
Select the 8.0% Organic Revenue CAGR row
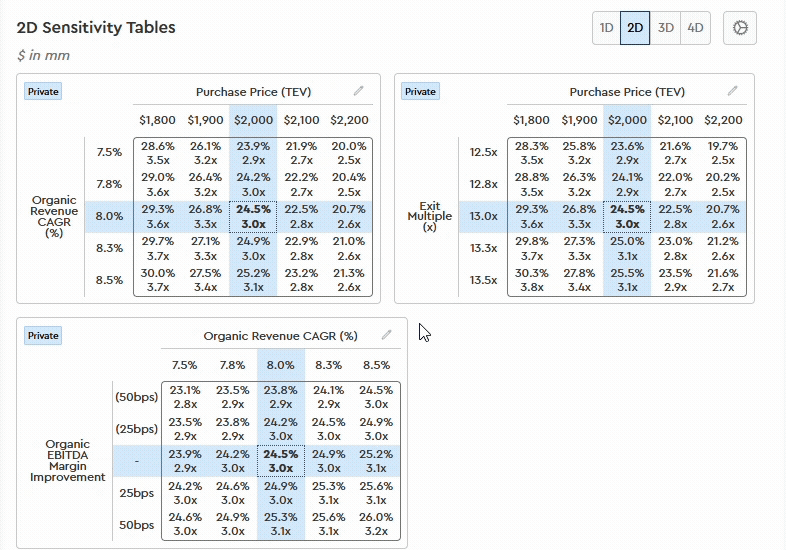(x=109, y=216)
